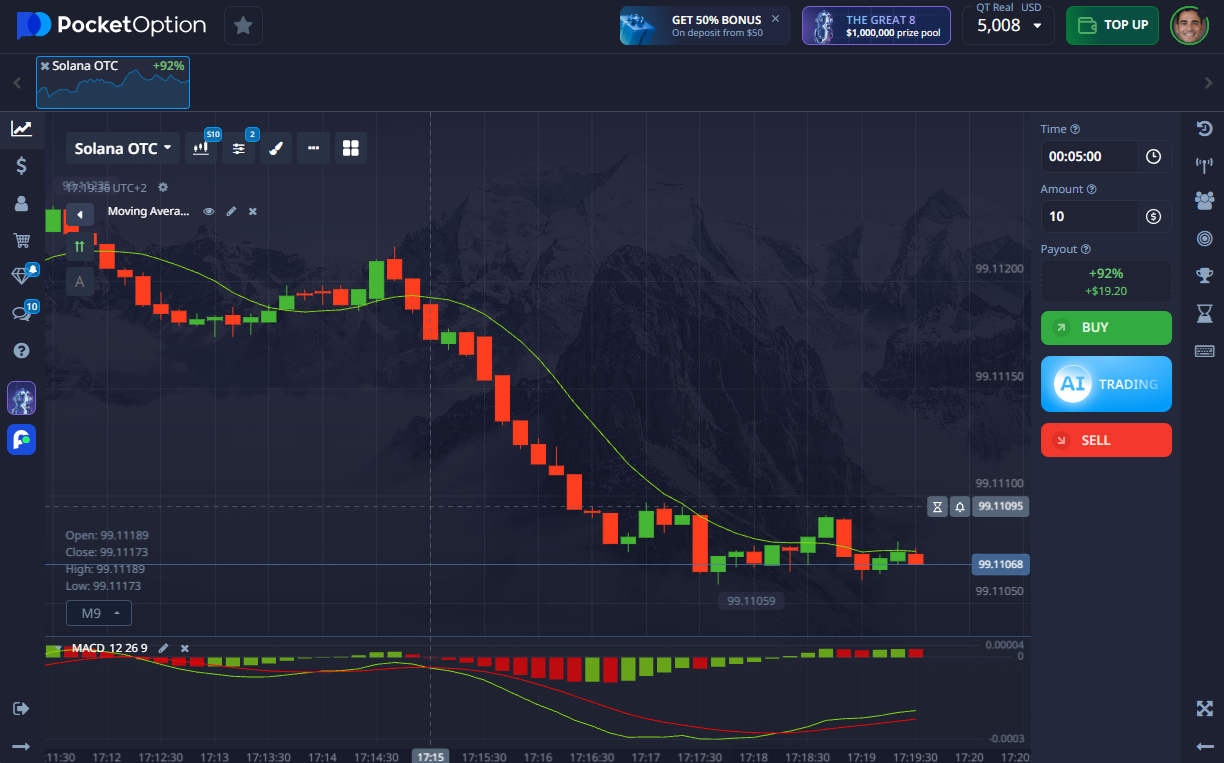Click the 17:15 time axis marker
Image resolution: width=1224 pixels, height=763 pixels.
tap(431, 757)
